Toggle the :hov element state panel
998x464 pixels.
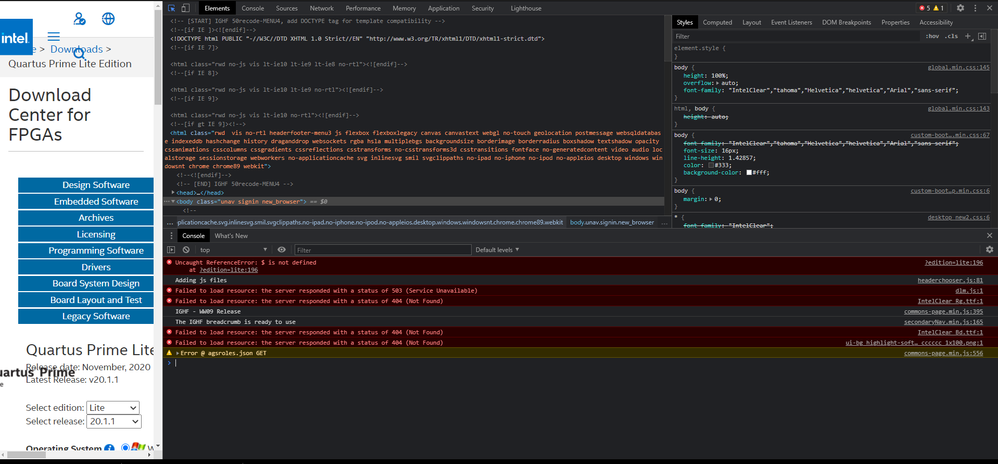tap(932, 36)
